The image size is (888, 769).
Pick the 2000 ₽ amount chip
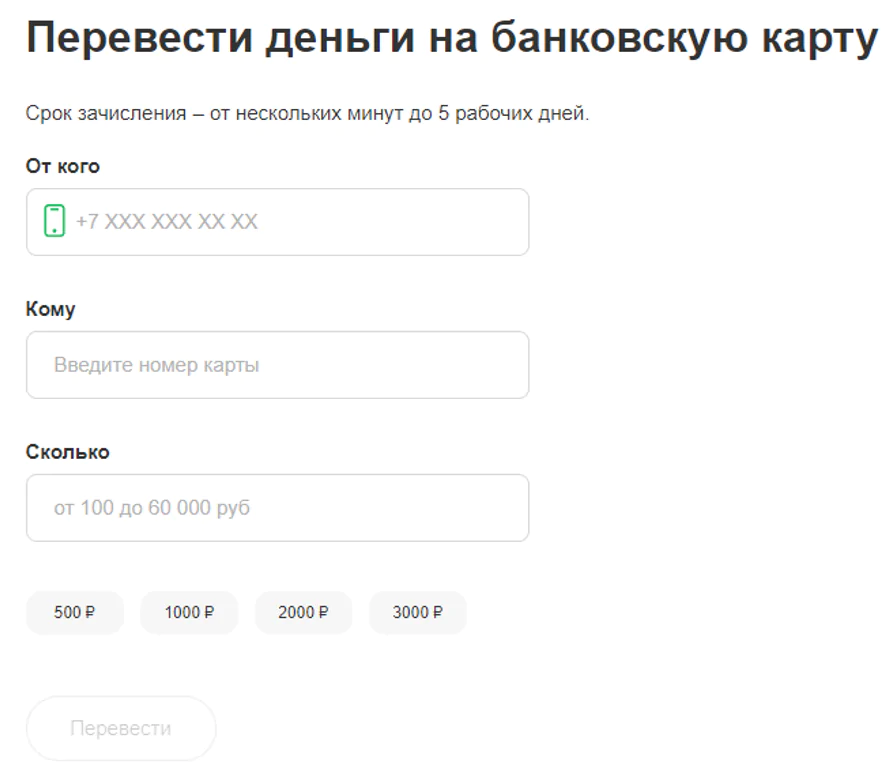tap(303, 613)
